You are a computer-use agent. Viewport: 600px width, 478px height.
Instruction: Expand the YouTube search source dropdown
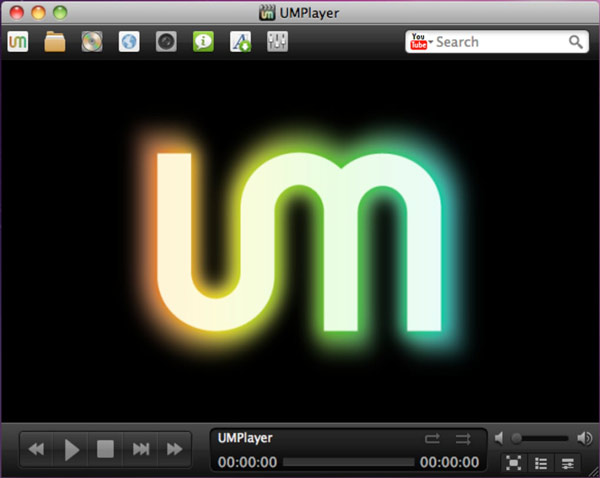pyautogui.click(x=421, y=41)
